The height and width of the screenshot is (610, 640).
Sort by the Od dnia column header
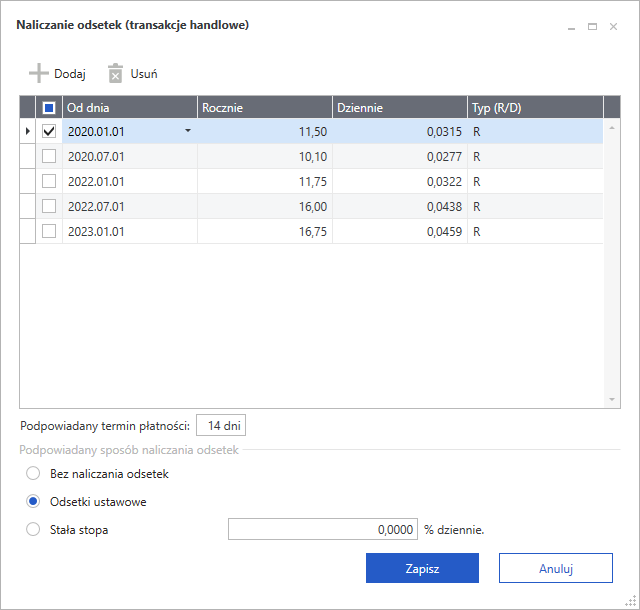tap(128, 107)
